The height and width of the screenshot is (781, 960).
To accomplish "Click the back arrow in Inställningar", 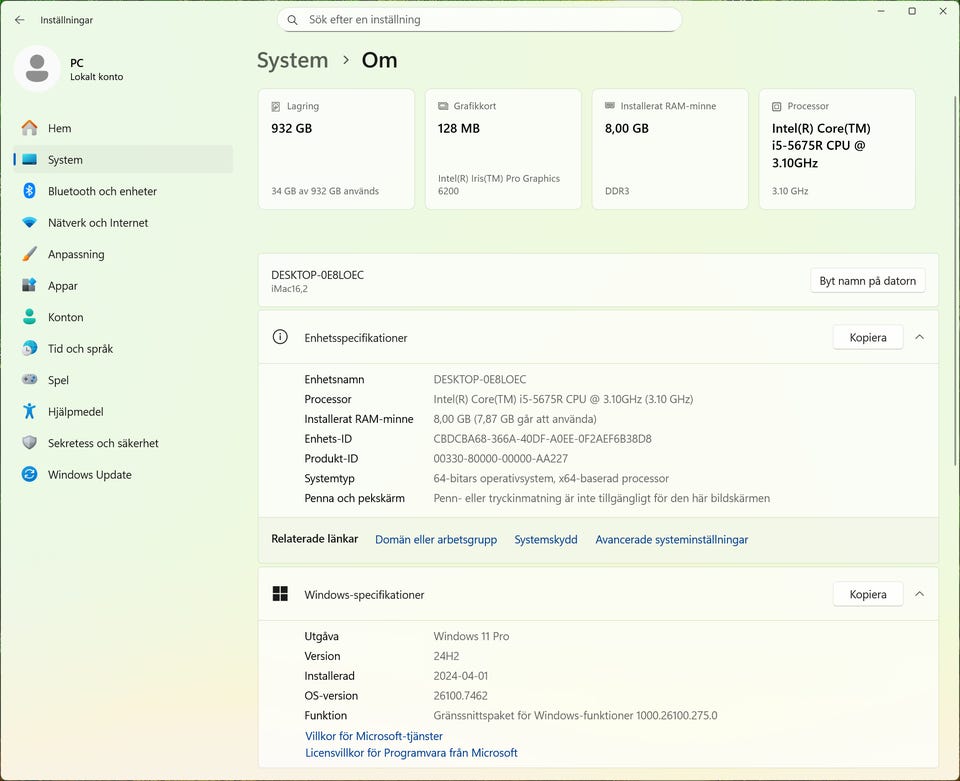I will click(19, 20).
